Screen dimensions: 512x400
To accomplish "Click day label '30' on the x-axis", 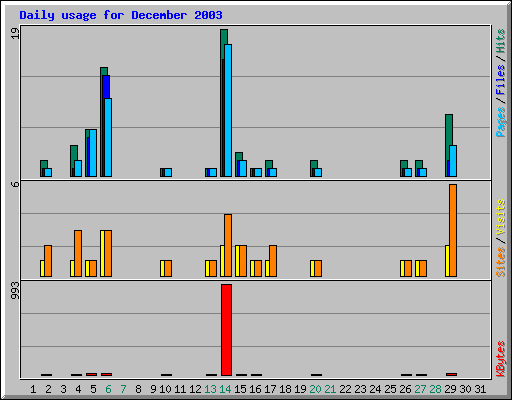I will click(465, 389).
